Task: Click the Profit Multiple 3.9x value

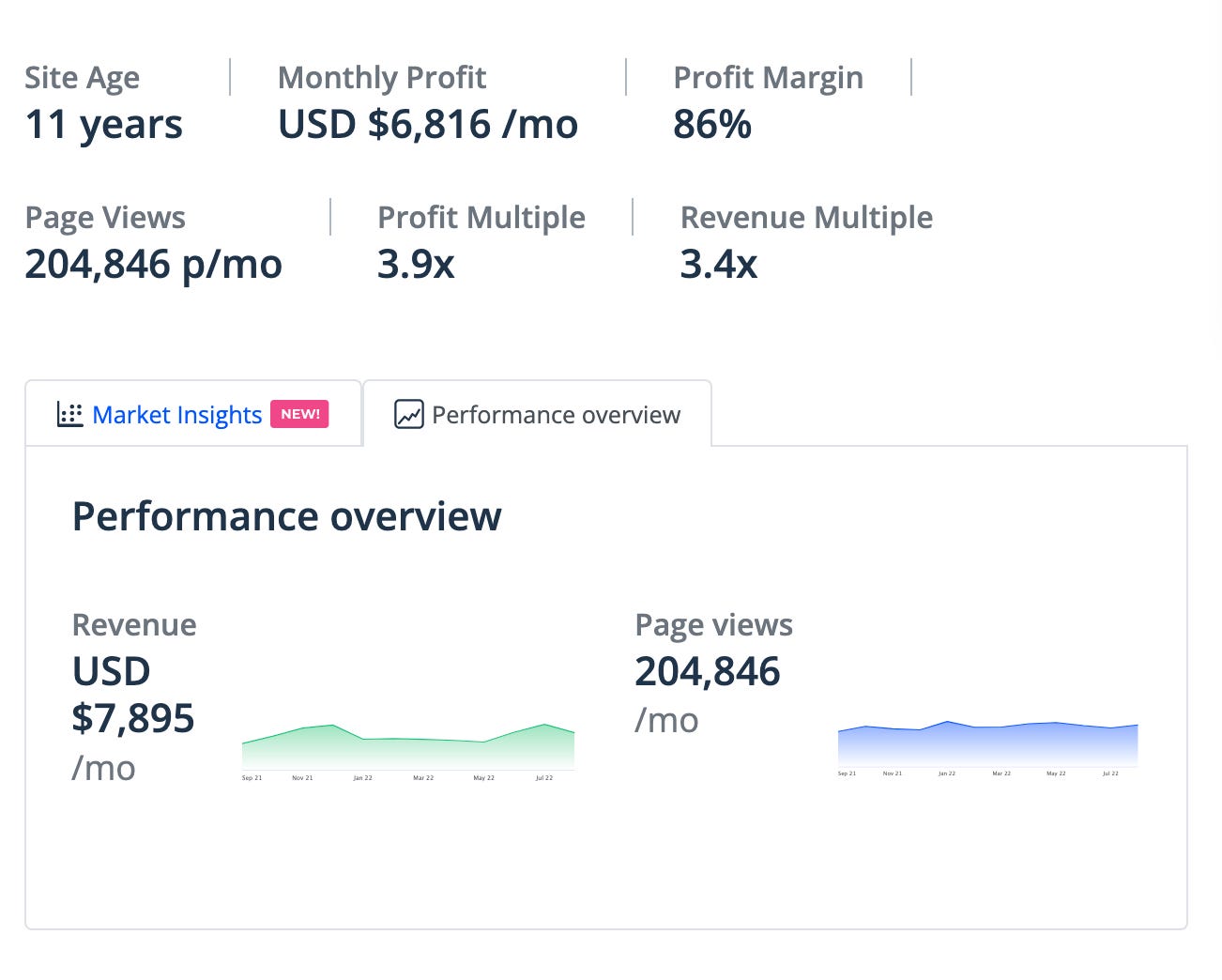Action: [416, 265]
